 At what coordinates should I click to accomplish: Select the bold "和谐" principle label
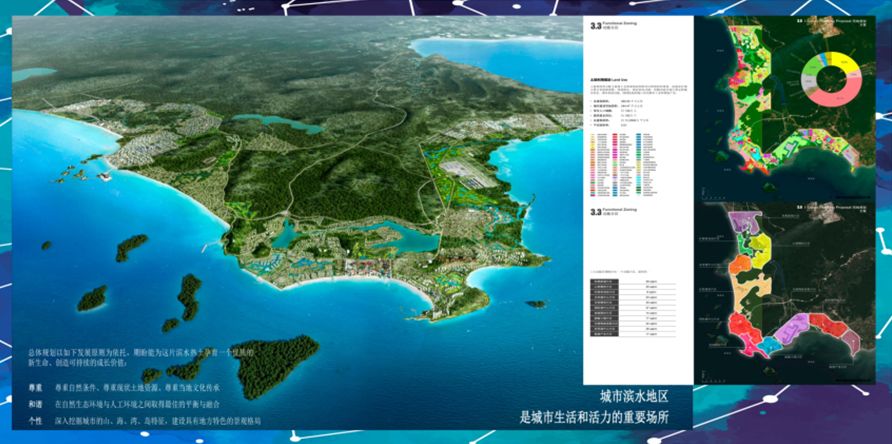pyautogui.click(x=35, y=404)
